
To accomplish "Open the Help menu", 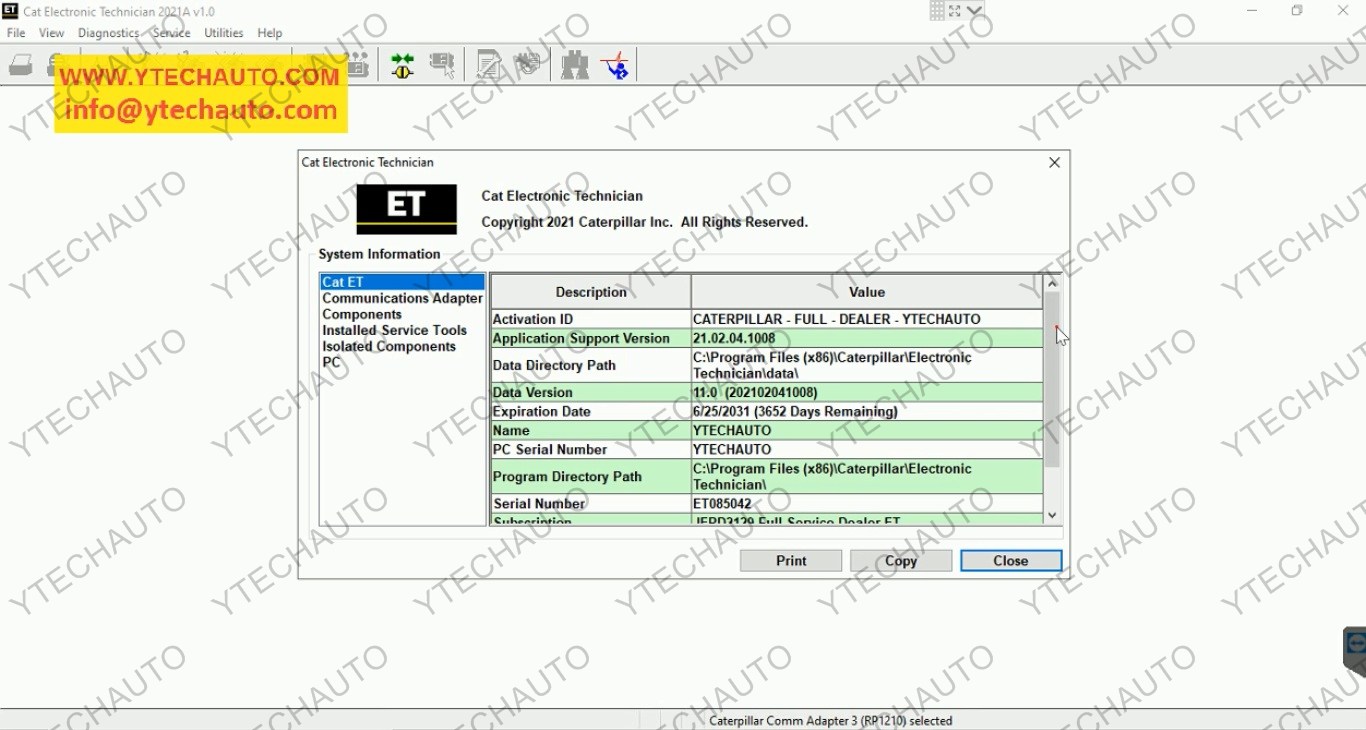I will pos(269,33).
